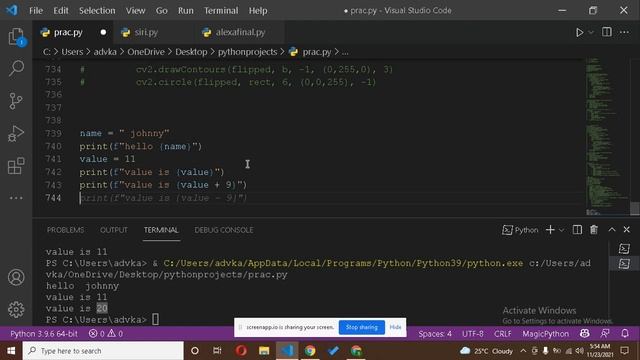640x360 pixels.
Task: Split the editor to the right
Action: 607,32
